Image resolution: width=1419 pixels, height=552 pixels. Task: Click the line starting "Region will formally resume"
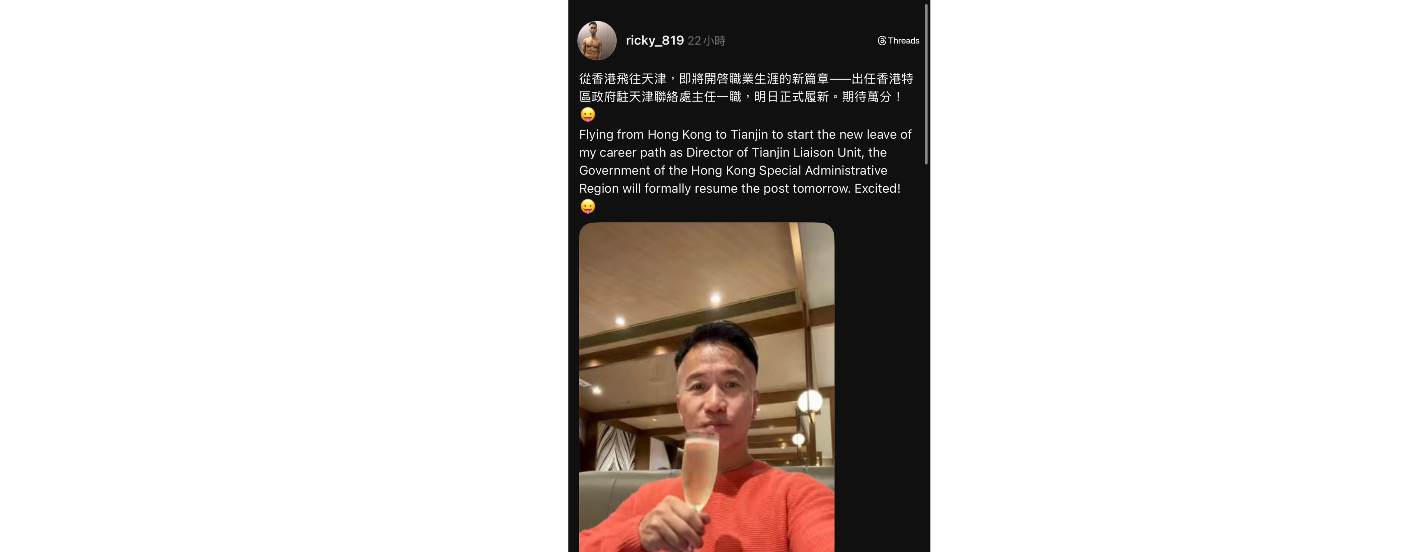(740, 189)
